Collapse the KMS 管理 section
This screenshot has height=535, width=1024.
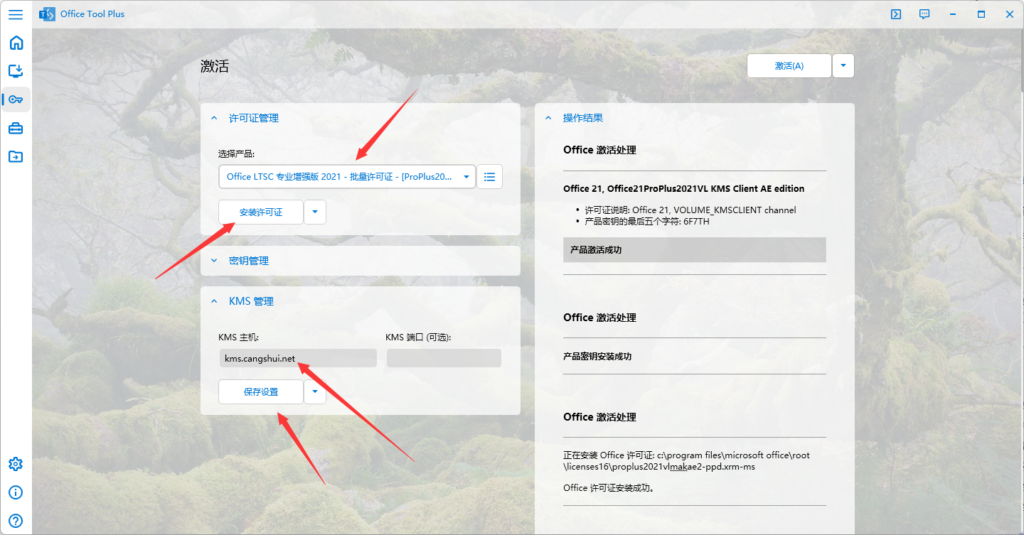pyautogui.click(x=214, y=301)
